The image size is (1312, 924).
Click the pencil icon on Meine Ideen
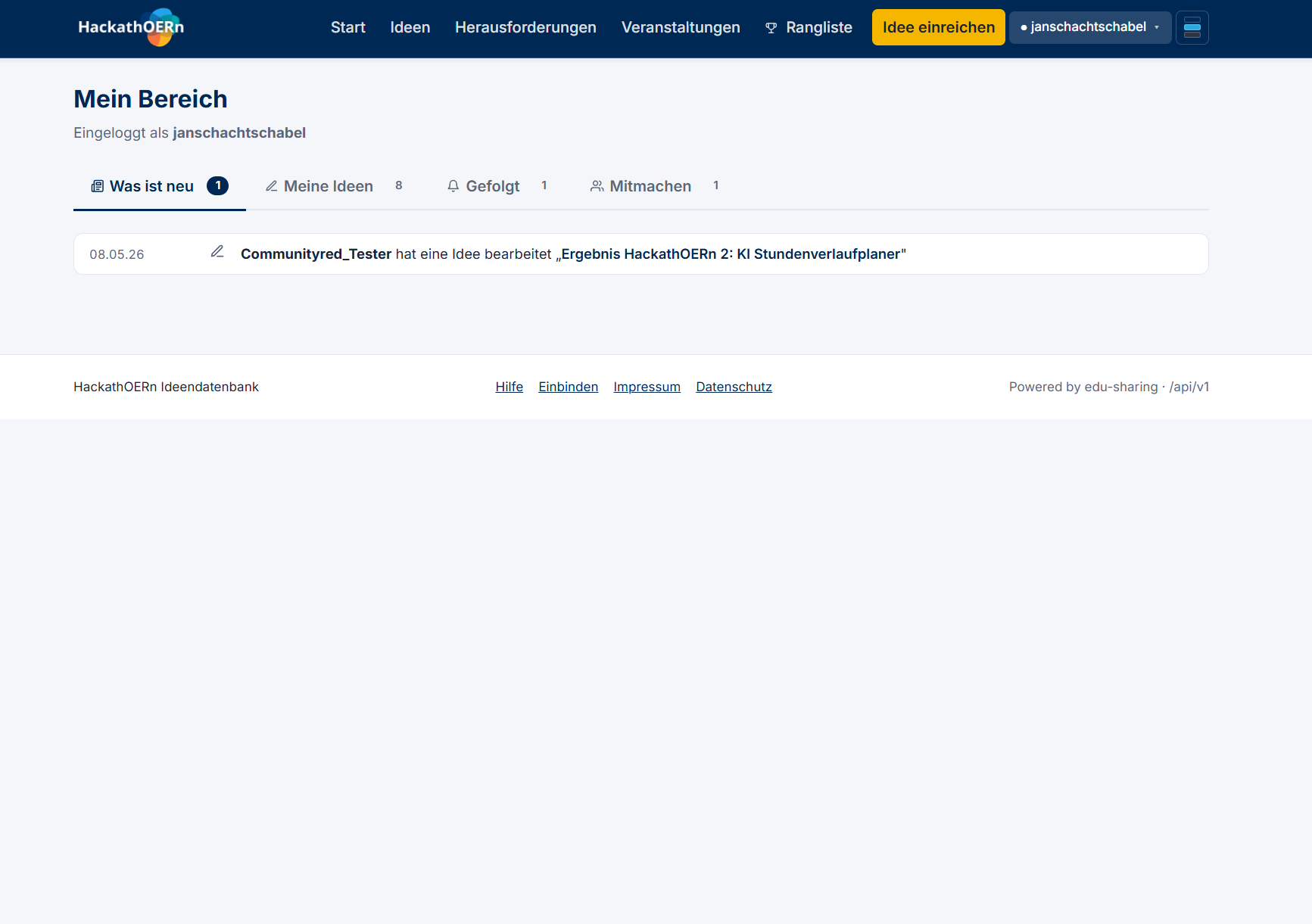(272, 186)
